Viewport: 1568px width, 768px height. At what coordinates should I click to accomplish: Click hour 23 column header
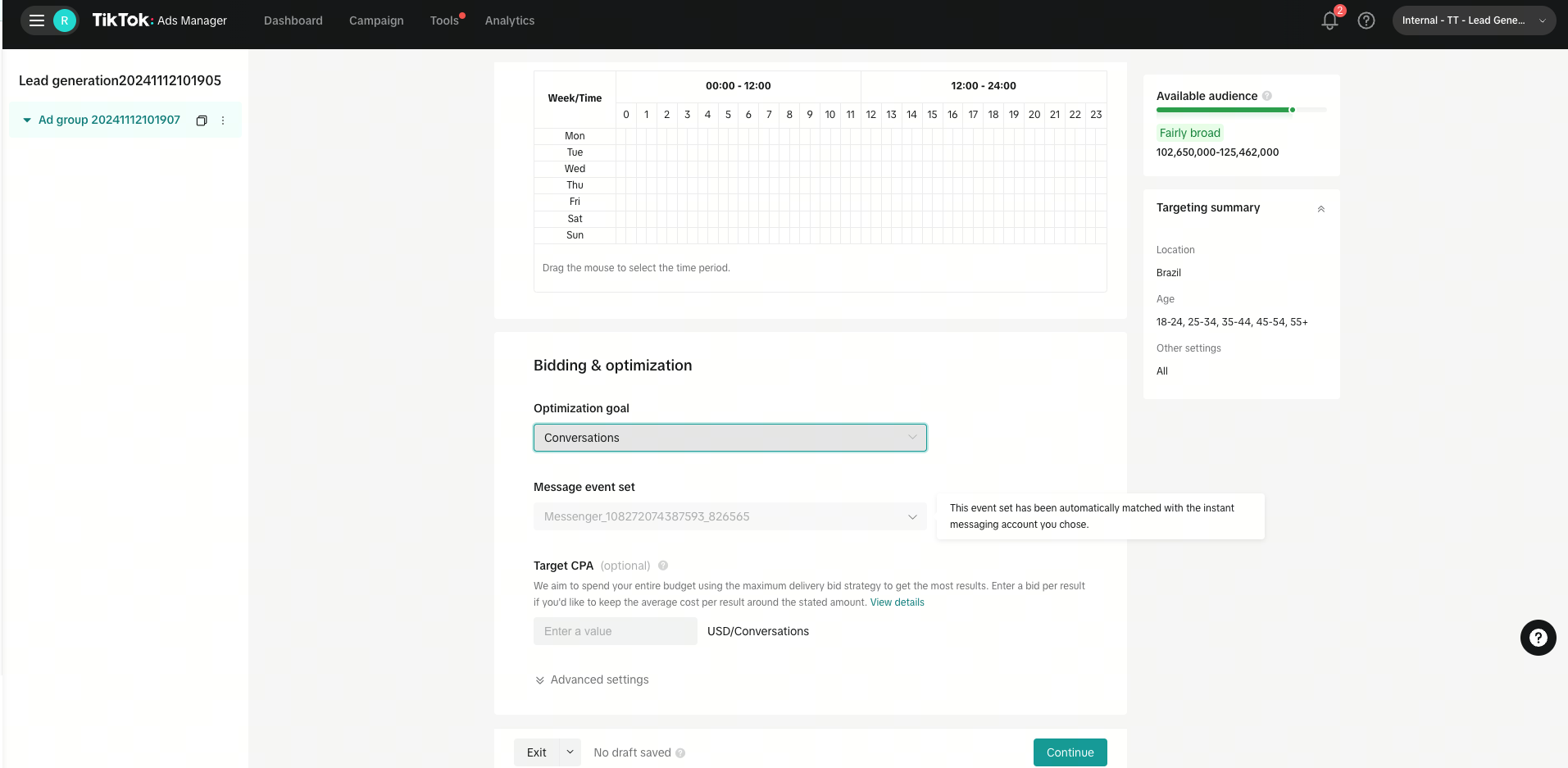tap(1096, 115)
